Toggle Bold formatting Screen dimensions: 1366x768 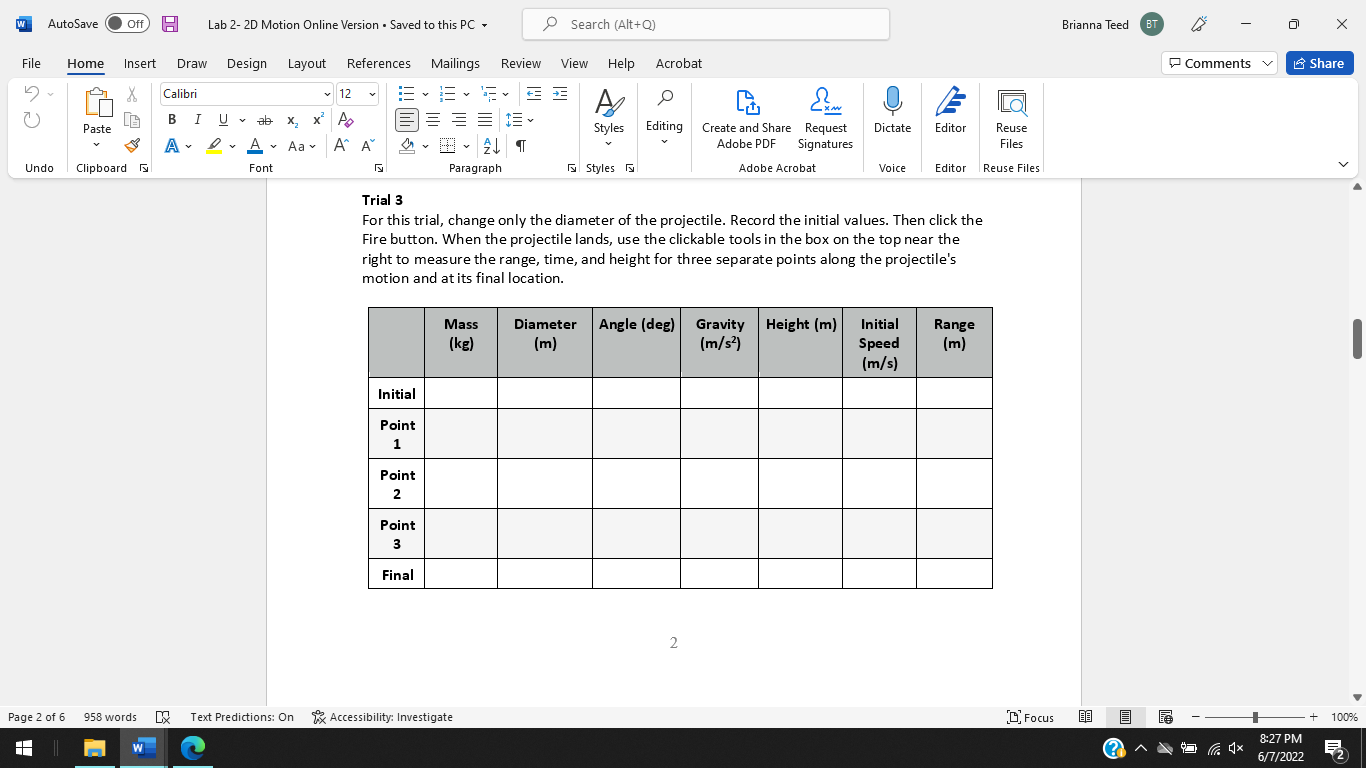tap(172, 120)
